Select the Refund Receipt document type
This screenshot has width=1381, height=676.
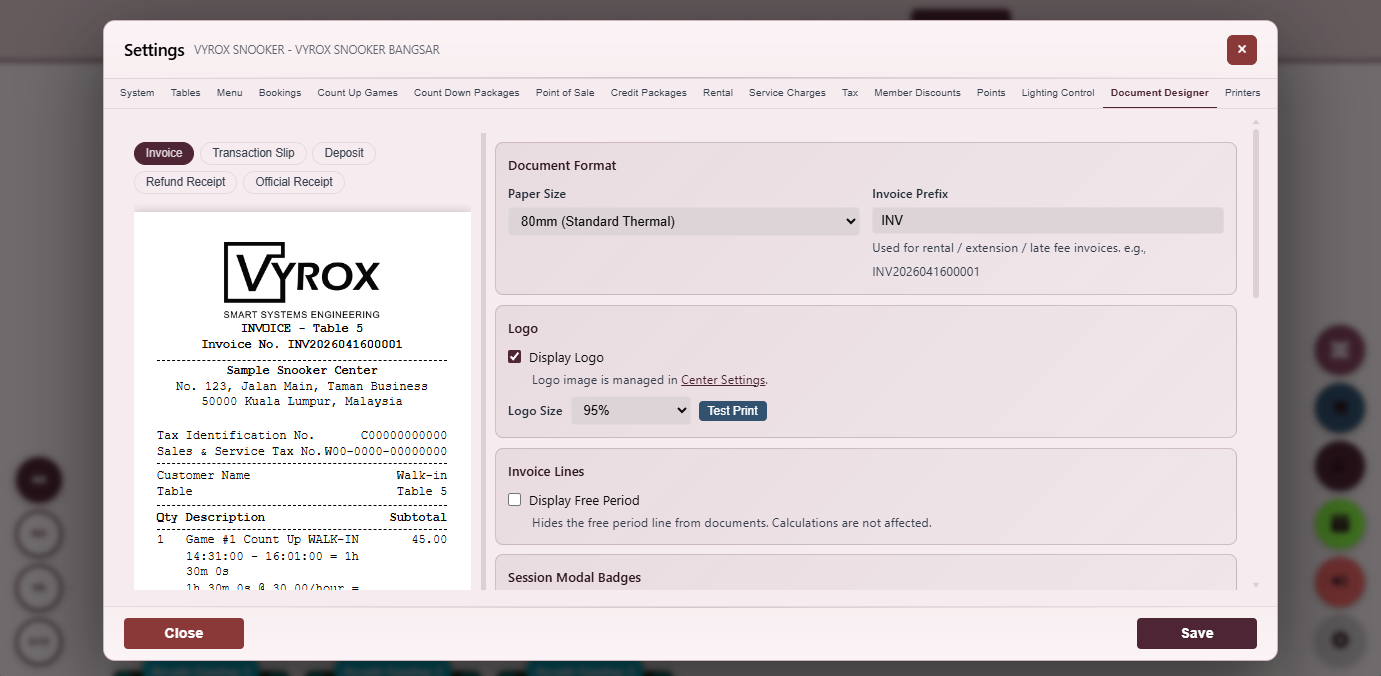point(186,182)
